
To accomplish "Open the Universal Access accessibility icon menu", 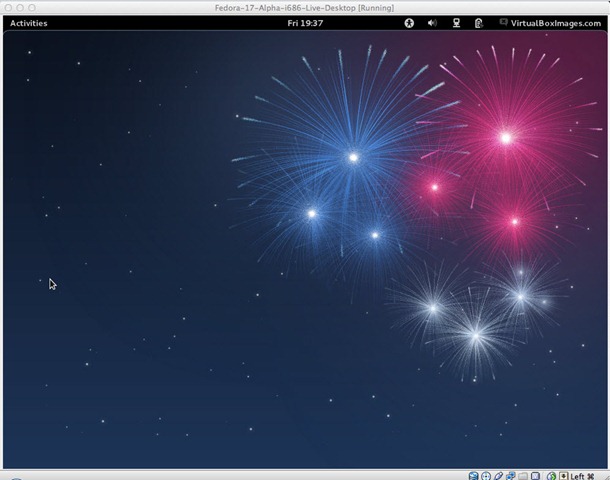I will coord(409,23).
